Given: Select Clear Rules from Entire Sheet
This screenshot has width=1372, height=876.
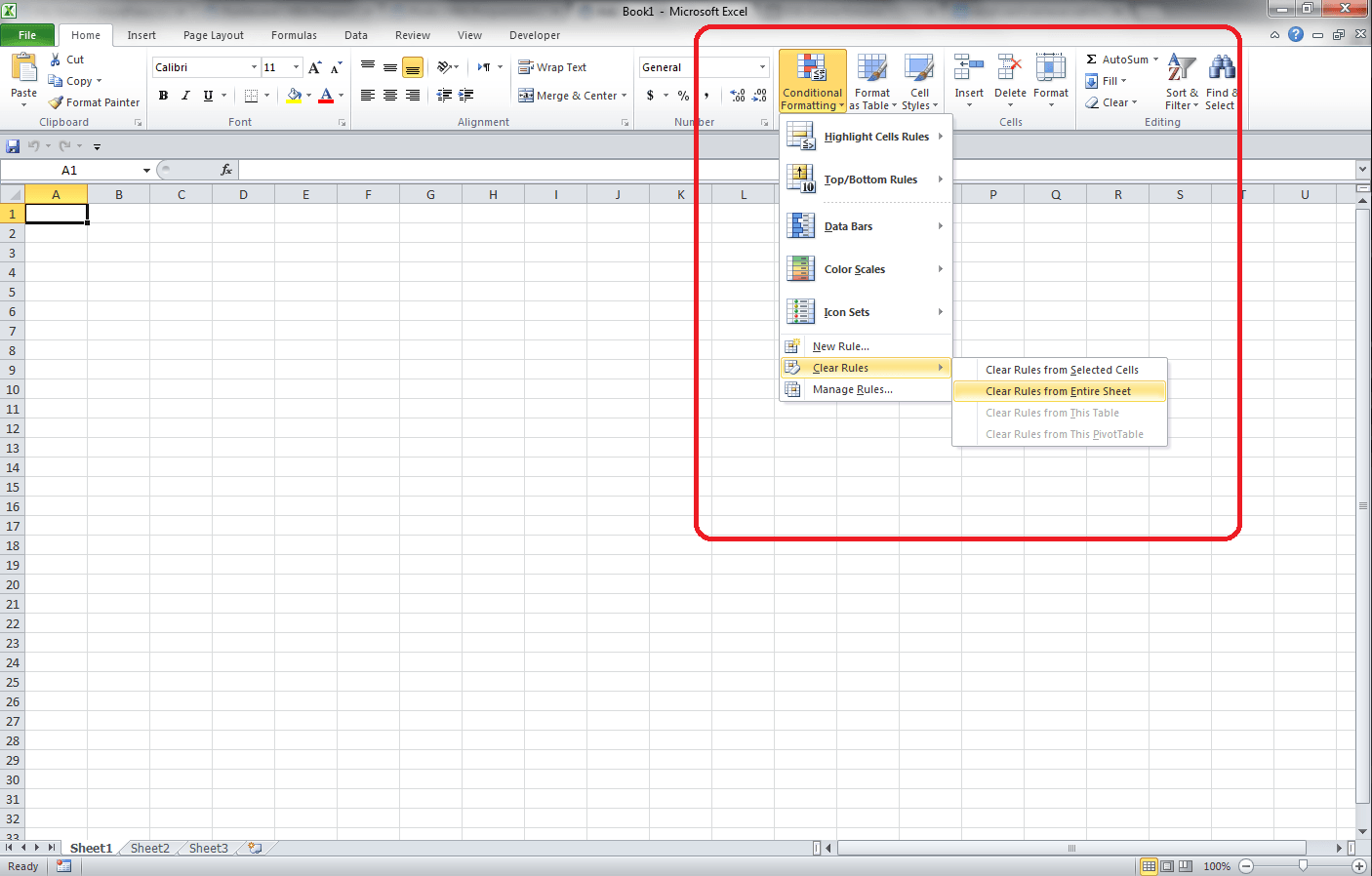Looking at the screenshot, I should coord(1059,390).
